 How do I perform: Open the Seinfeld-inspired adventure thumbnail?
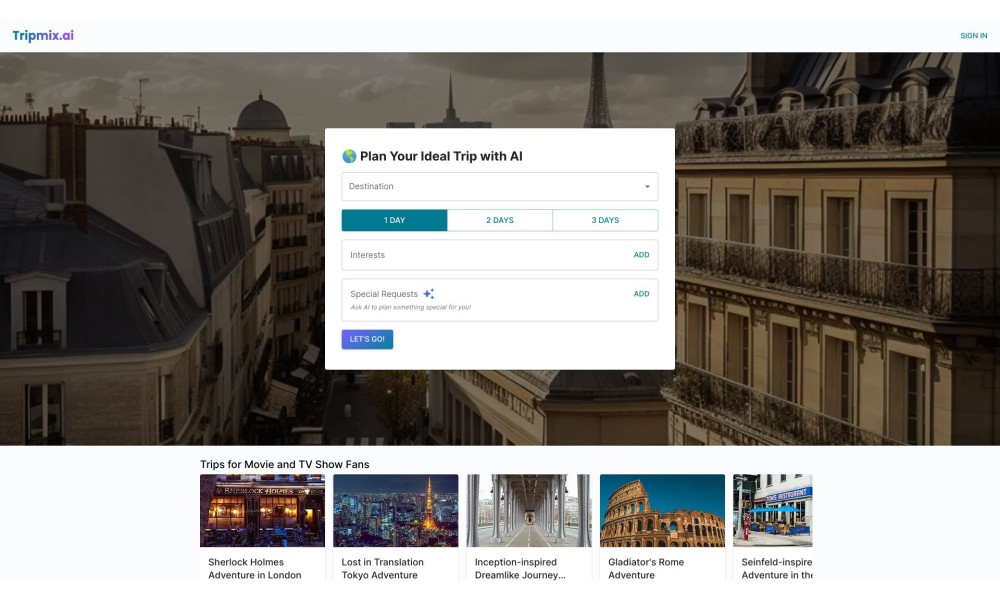(x=772, y=510)
